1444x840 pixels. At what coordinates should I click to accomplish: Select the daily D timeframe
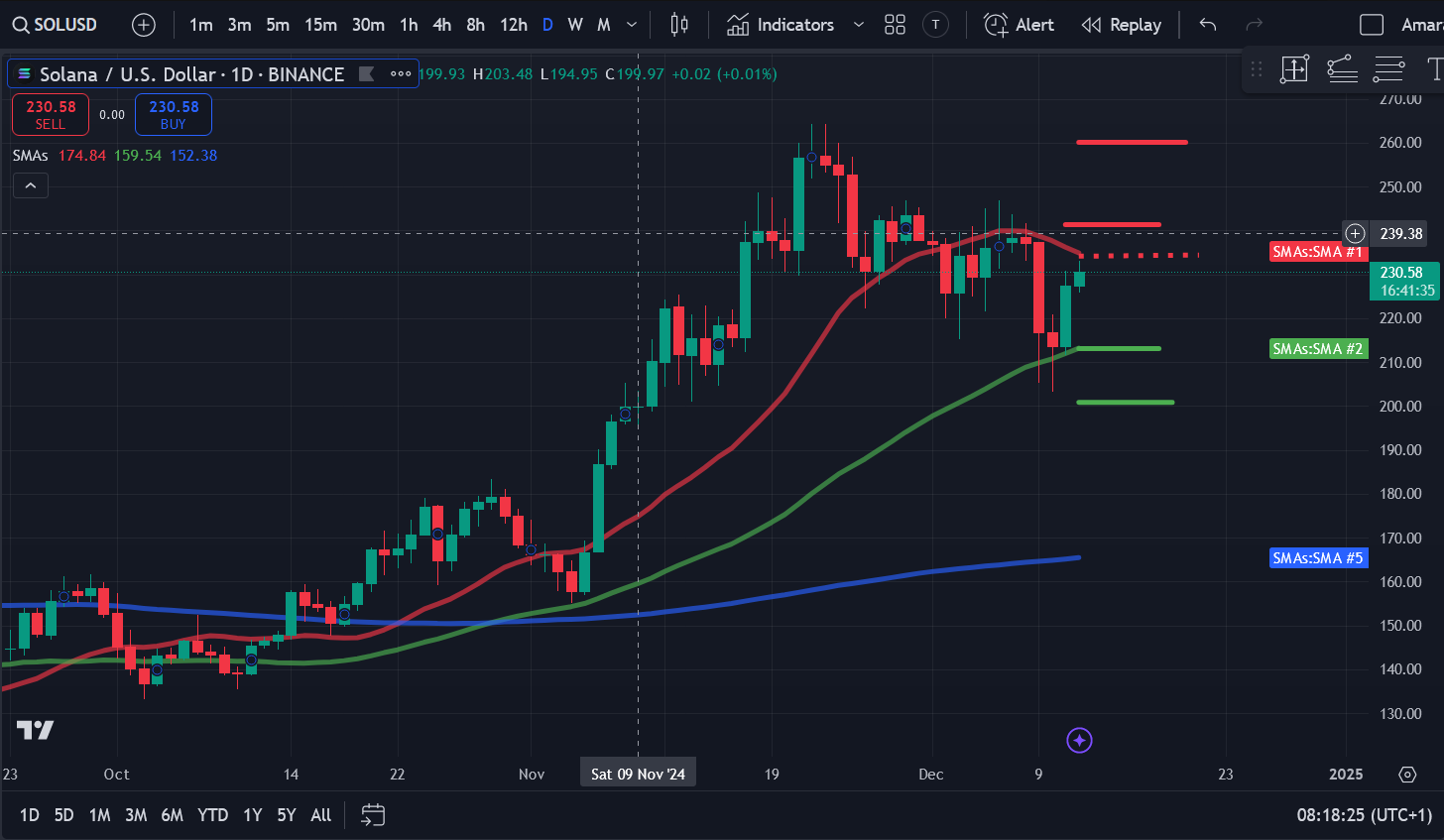547,25
